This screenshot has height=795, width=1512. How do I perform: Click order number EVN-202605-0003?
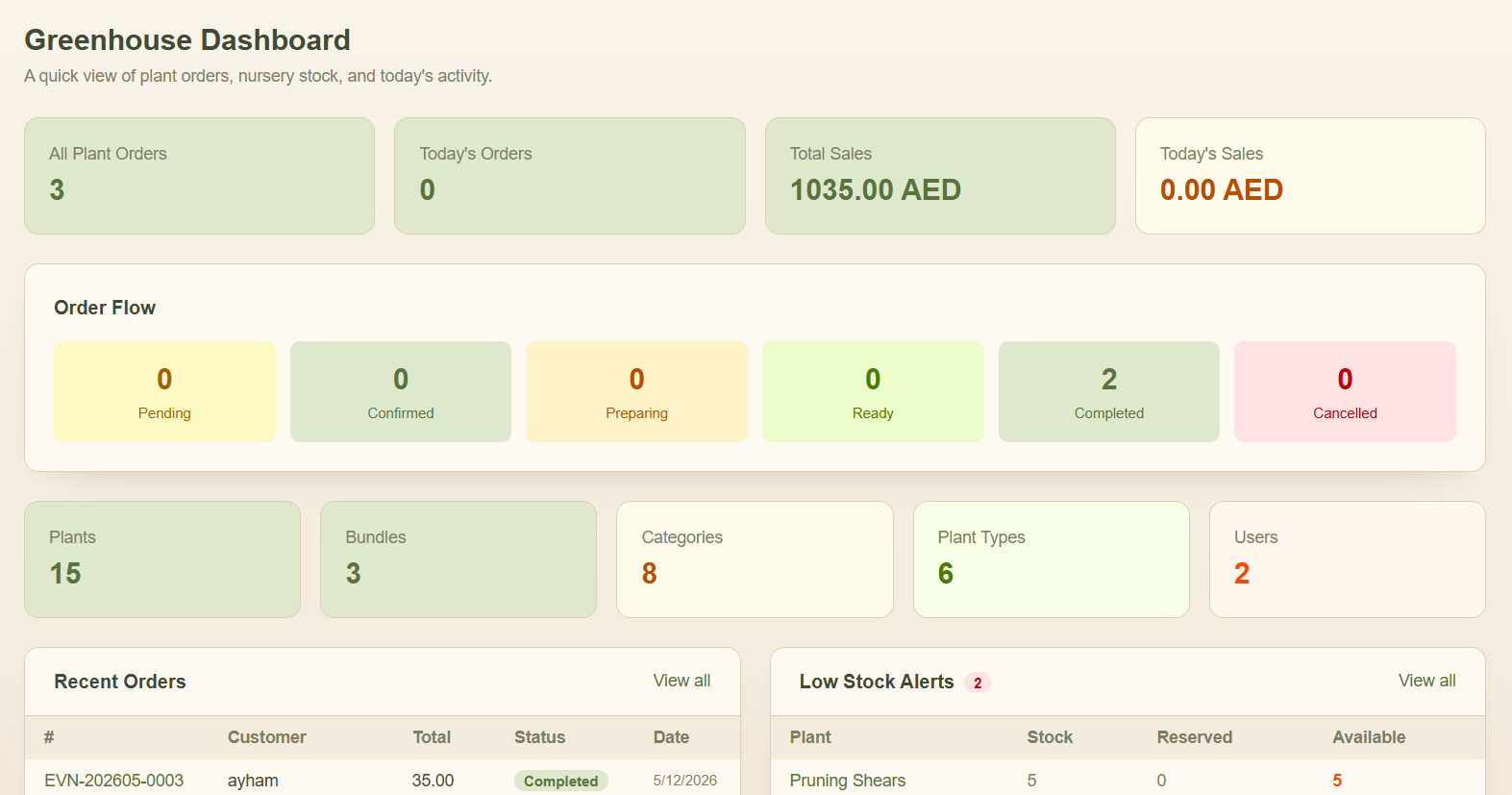(x=113, y=781)
